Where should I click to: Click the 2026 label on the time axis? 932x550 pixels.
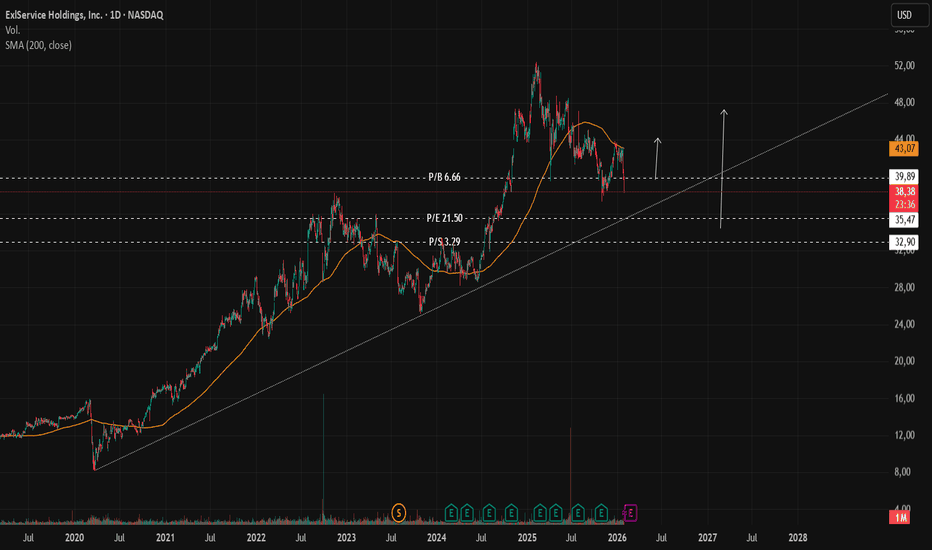click(617, 538)
